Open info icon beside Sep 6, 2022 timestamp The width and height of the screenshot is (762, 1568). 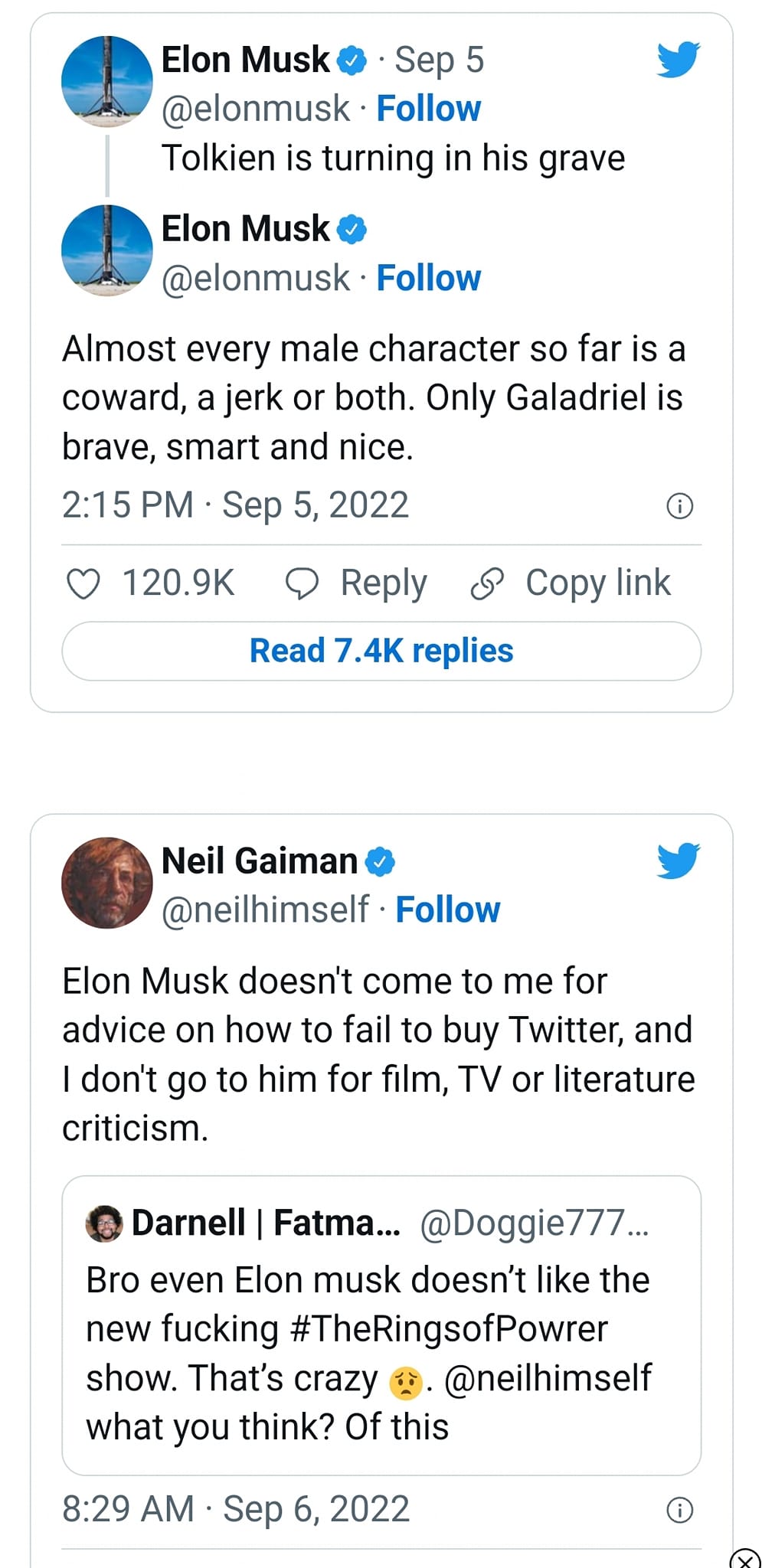(680, 1510)
